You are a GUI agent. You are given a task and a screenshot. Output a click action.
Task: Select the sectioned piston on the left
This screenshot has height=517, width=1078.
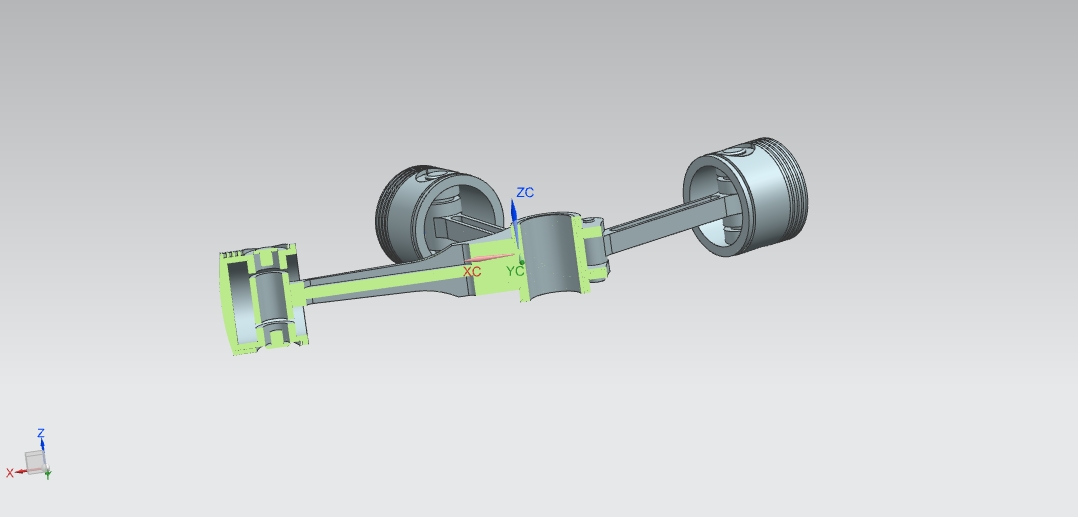(x=263, y=298)
